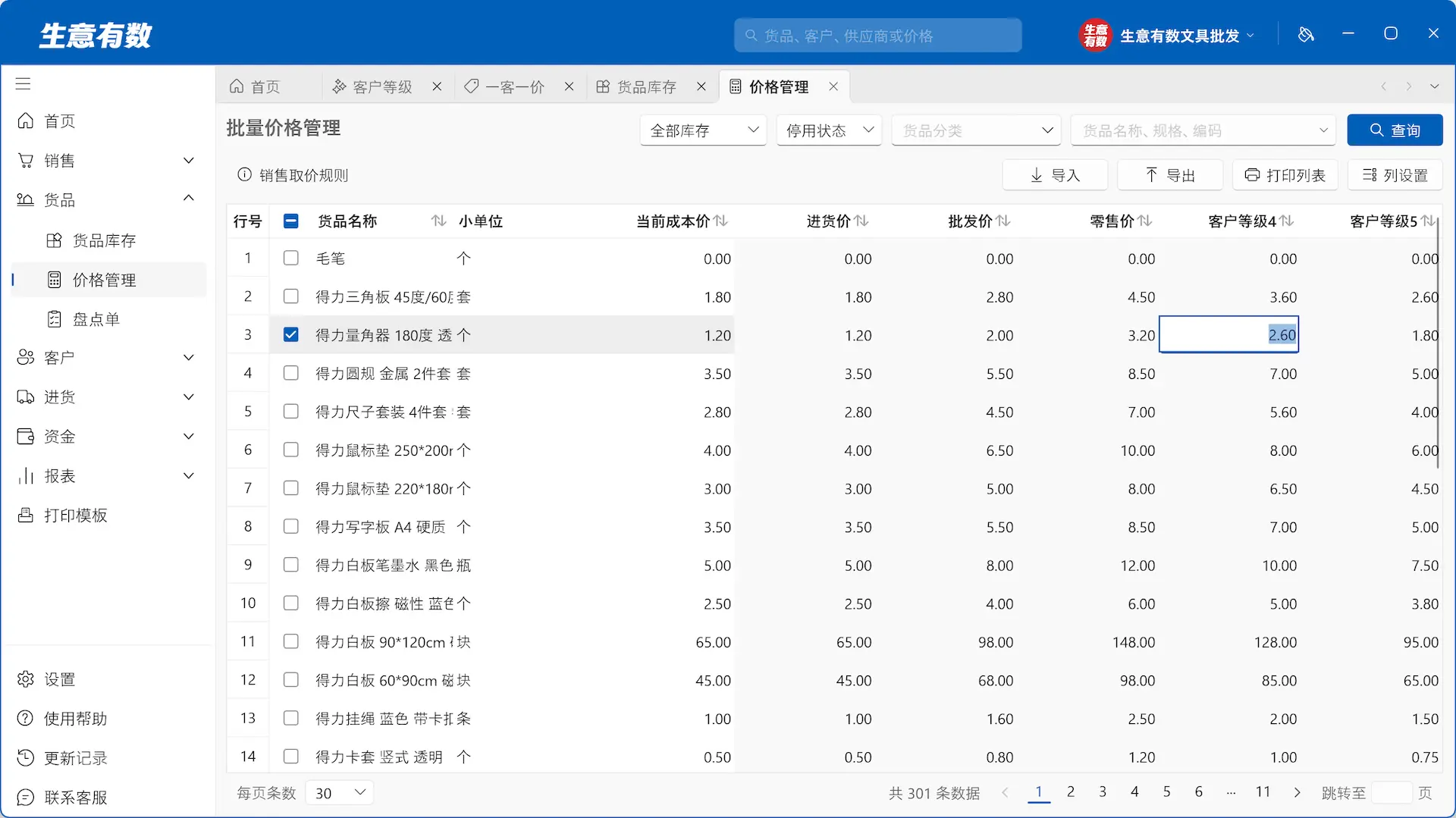Go to page 2 in pagination

pos(1070,791)
